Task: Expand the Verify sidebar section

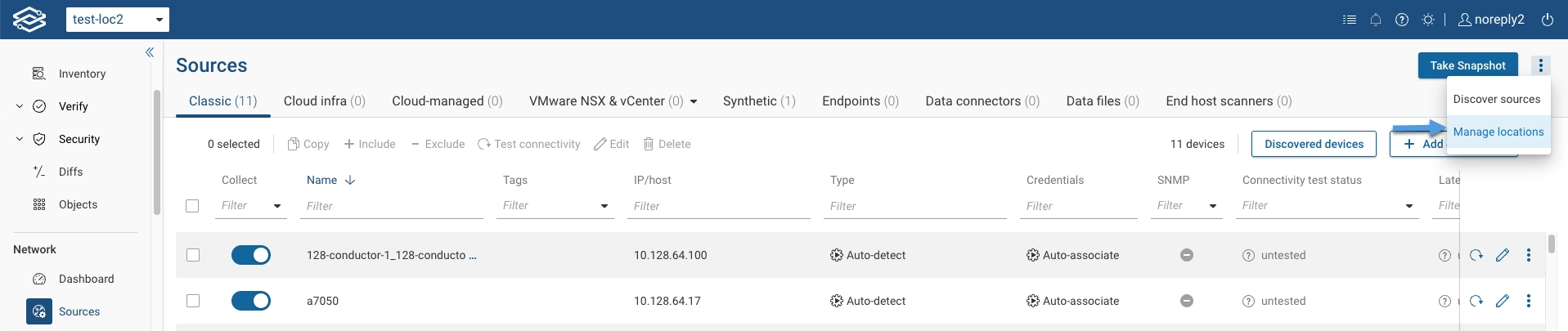Action: coord(20,106)
